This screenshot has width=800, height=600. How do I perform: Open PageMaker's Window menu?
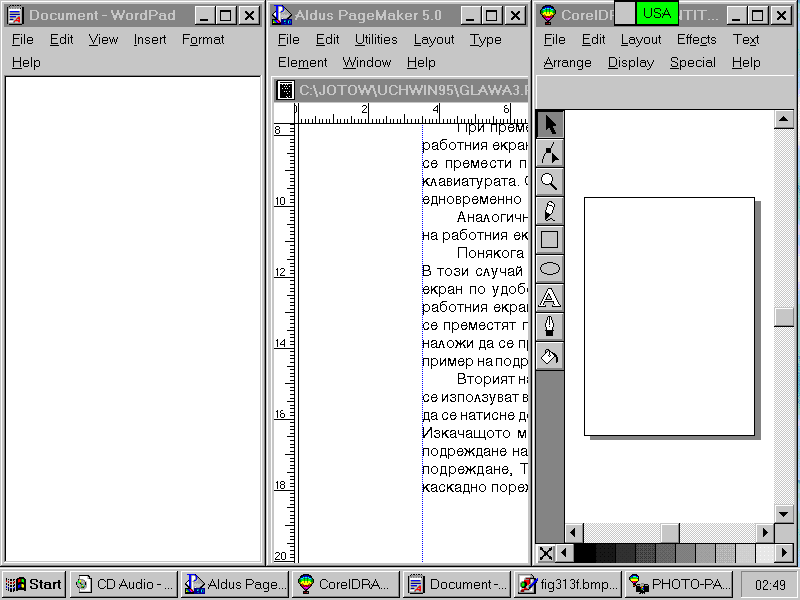click(x=367, y=62)
